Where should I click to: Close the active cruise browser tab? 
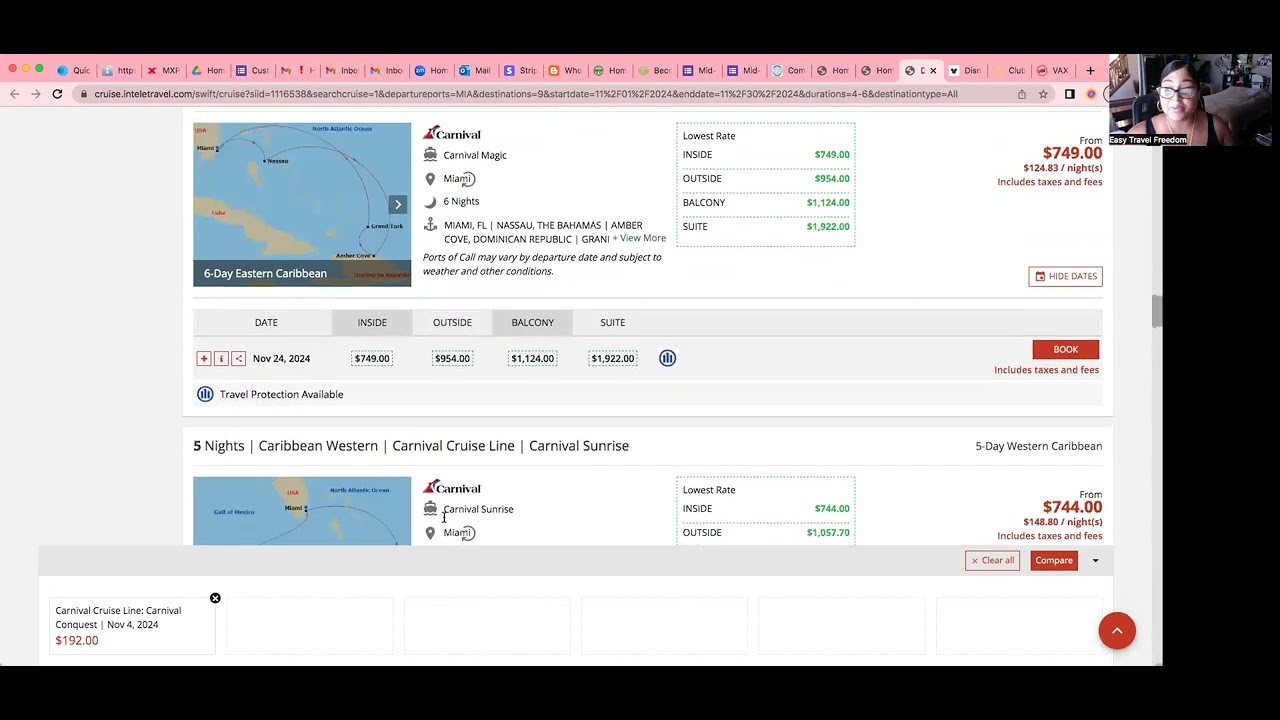coord(933,71)
